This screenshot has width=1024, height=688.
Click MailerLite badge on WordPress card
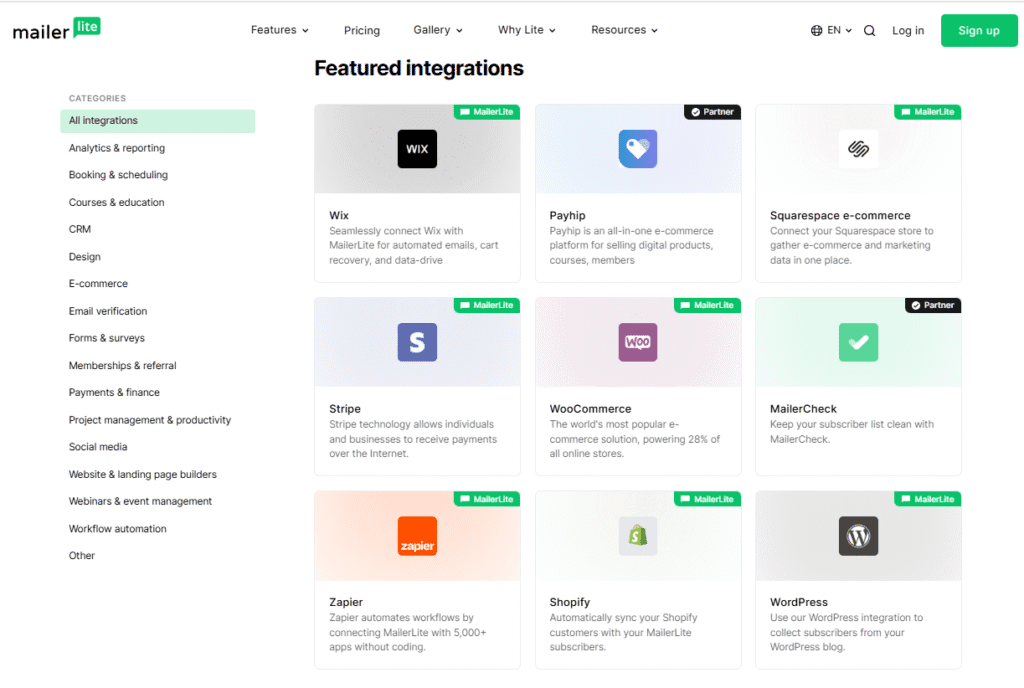[927, 499]
